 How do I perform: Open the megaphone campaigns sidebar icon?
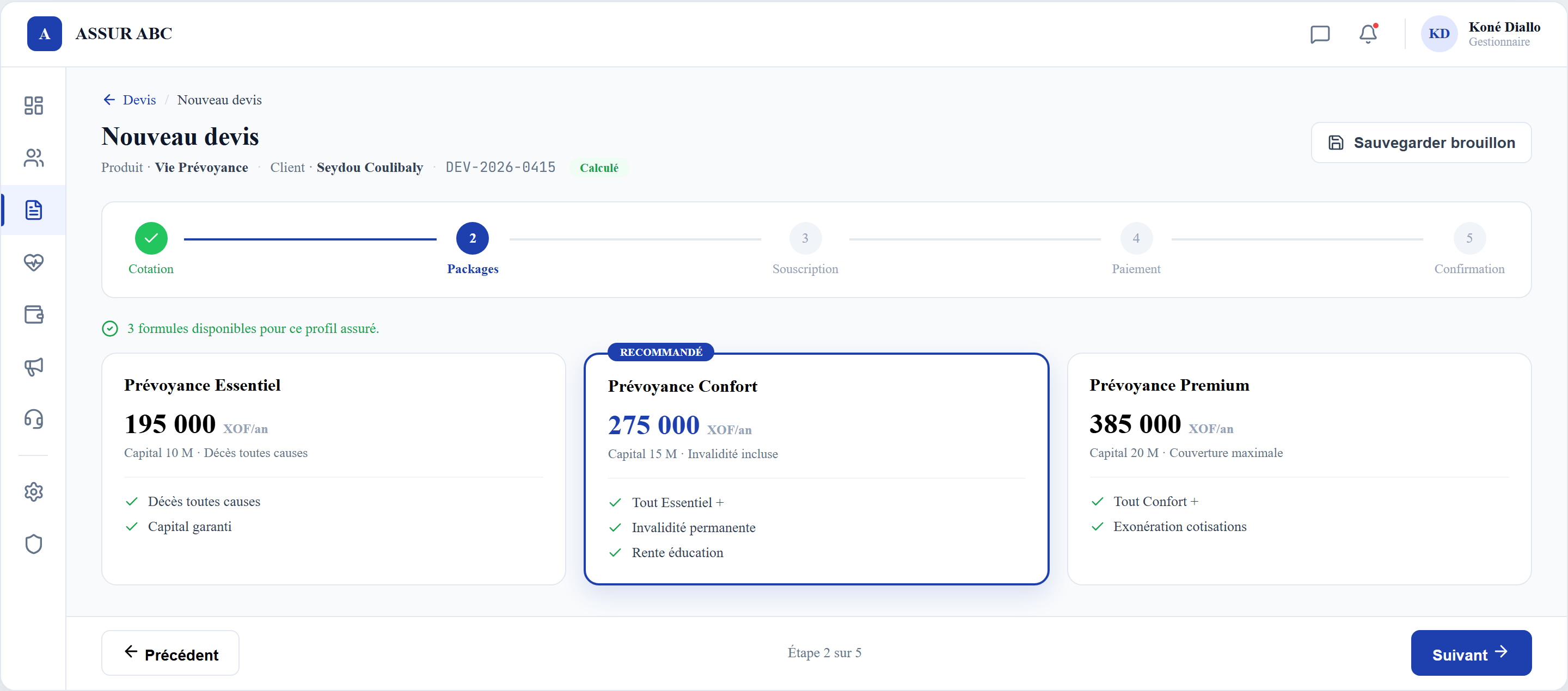pyautogui.click(x=33, y=367)
